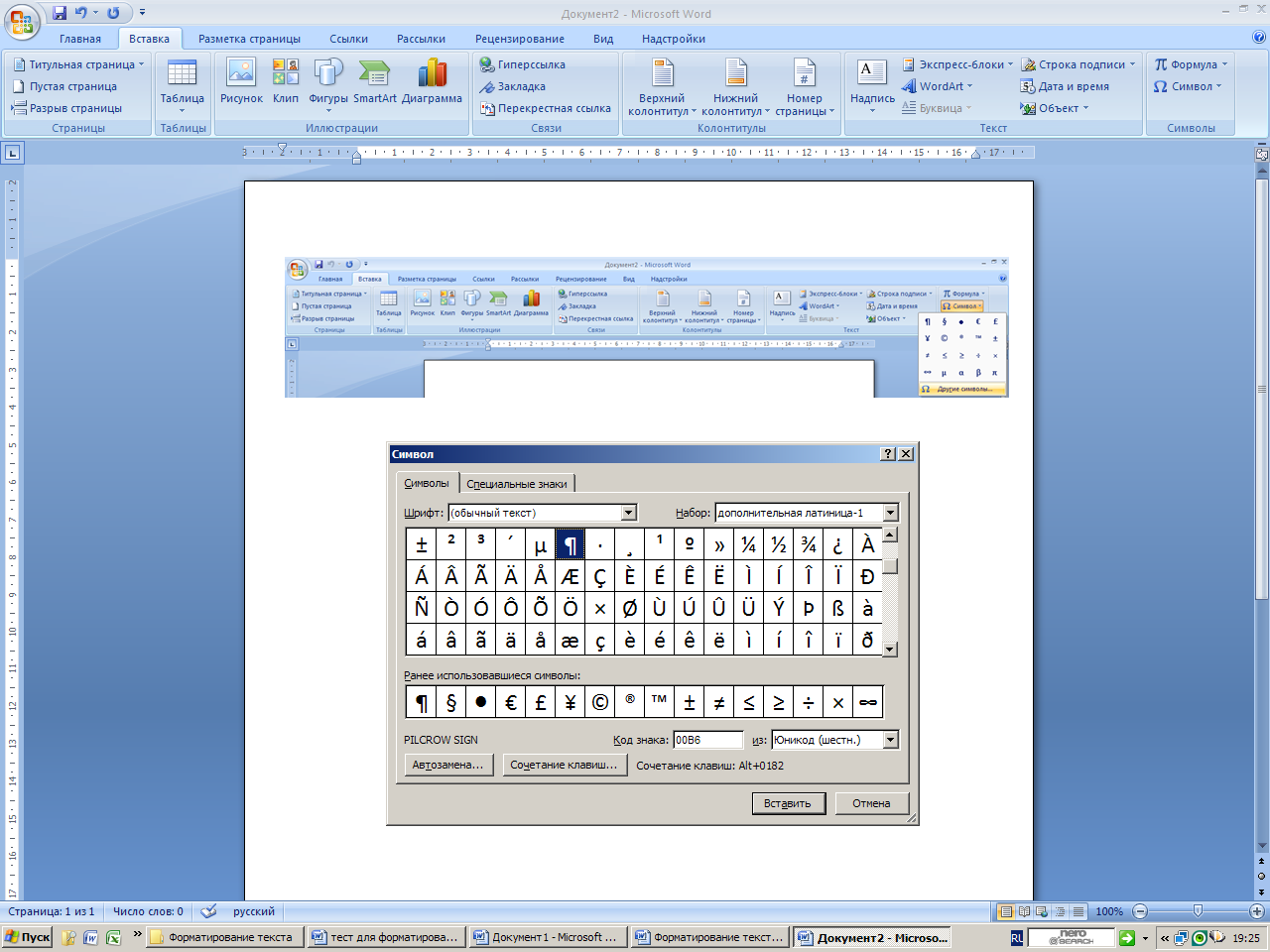The image size is (1270, 952).
Task: Open Нижний колонтитул footer options
Action: [735, 87]
